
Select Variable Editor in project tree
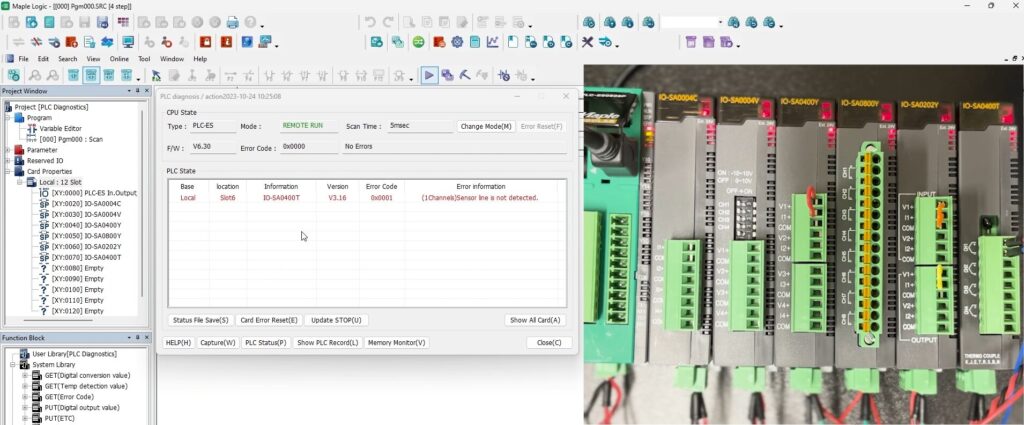pyautogui.click(x=61, y=129)
